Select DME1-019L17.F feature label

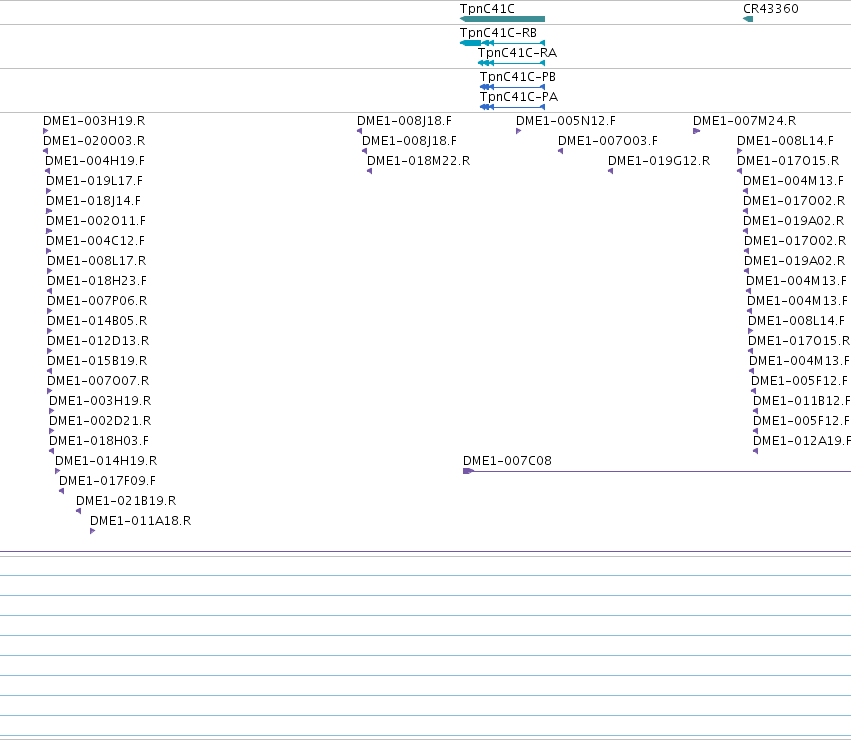point(94,181)
